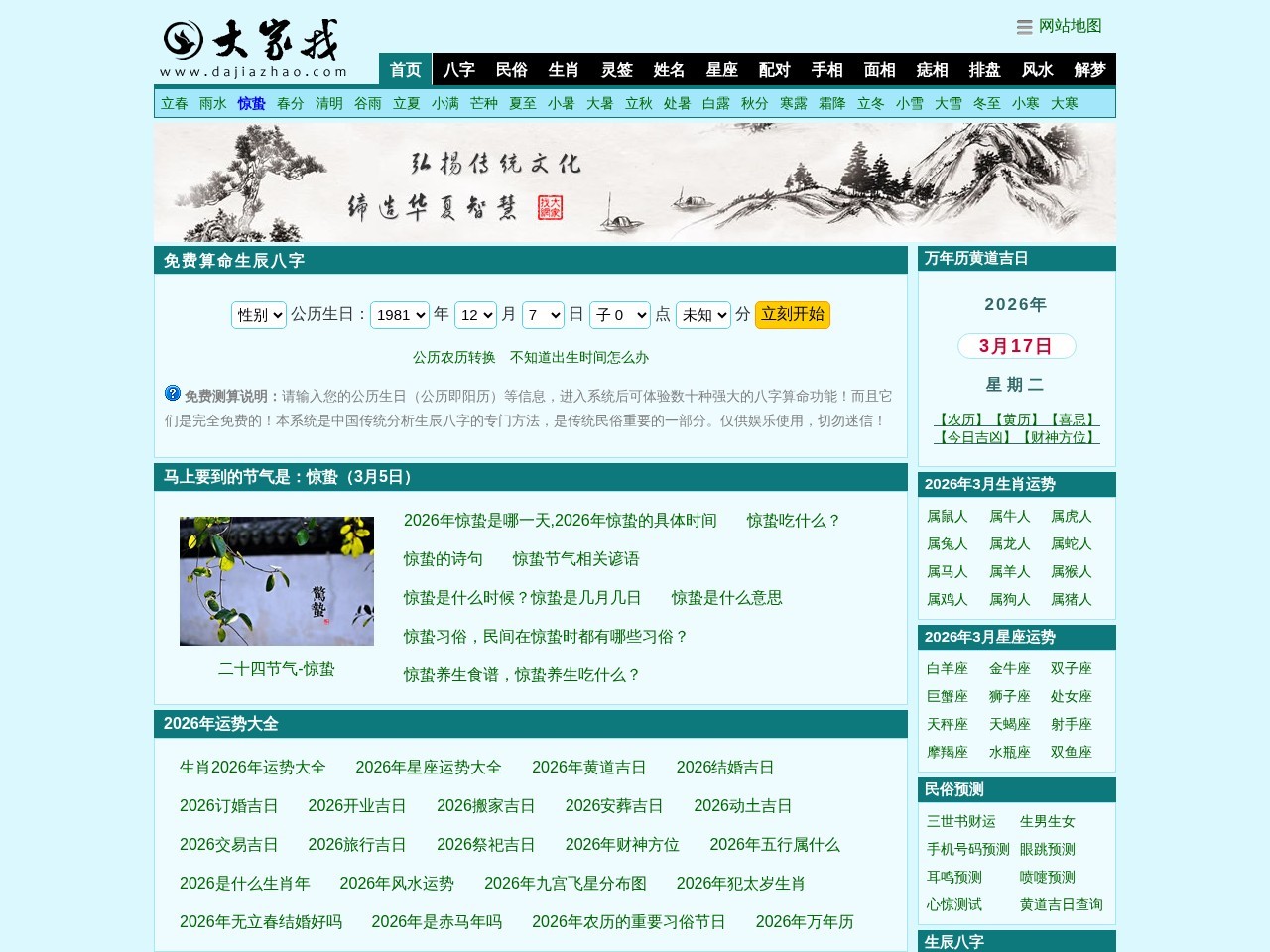Click the 3月17日 calendar date

click(1016, 346)
